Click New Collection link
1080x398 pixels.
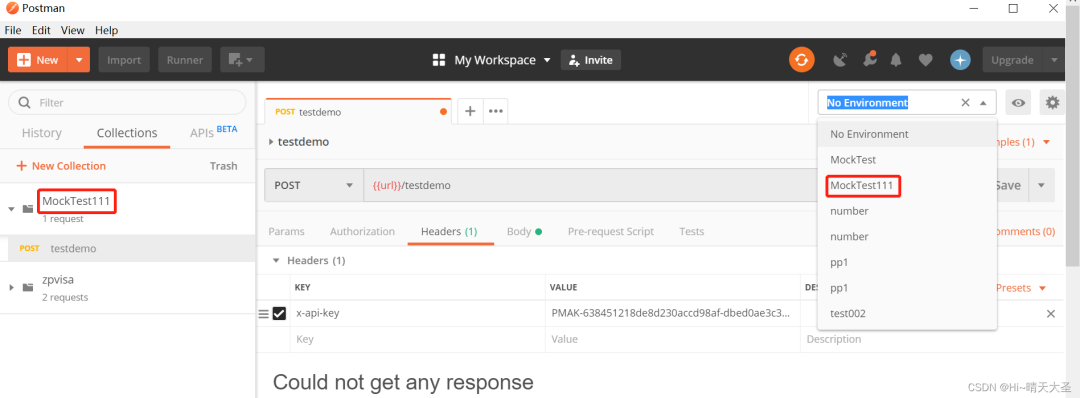(61, 166)
